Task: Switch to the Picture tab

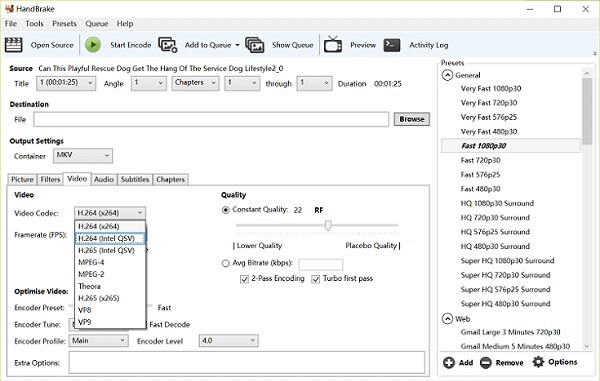Action: pos(22,179)
